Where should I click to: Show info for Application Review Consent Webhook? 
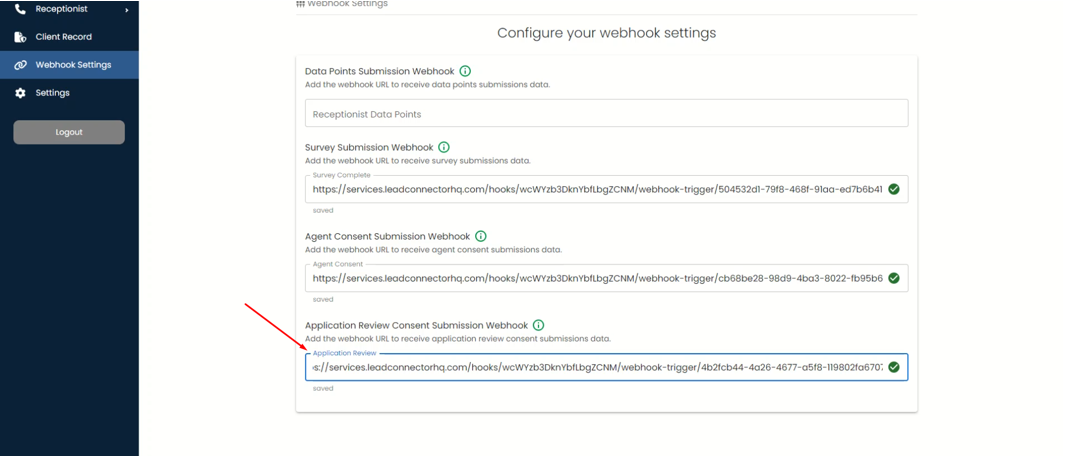[539, 325]
